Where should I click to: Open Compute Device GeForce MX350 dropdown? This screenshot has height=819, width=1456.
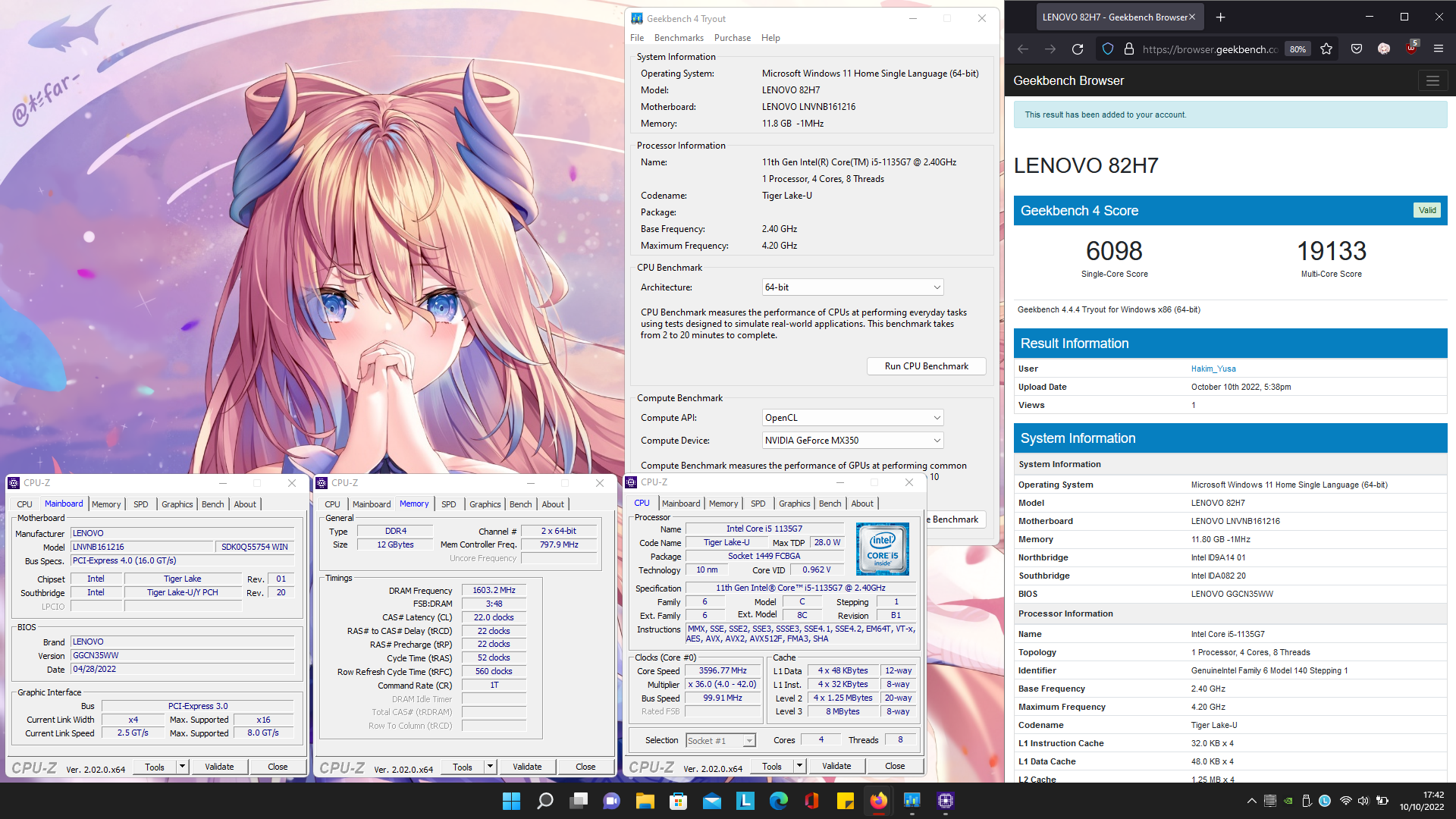(852, 441)
